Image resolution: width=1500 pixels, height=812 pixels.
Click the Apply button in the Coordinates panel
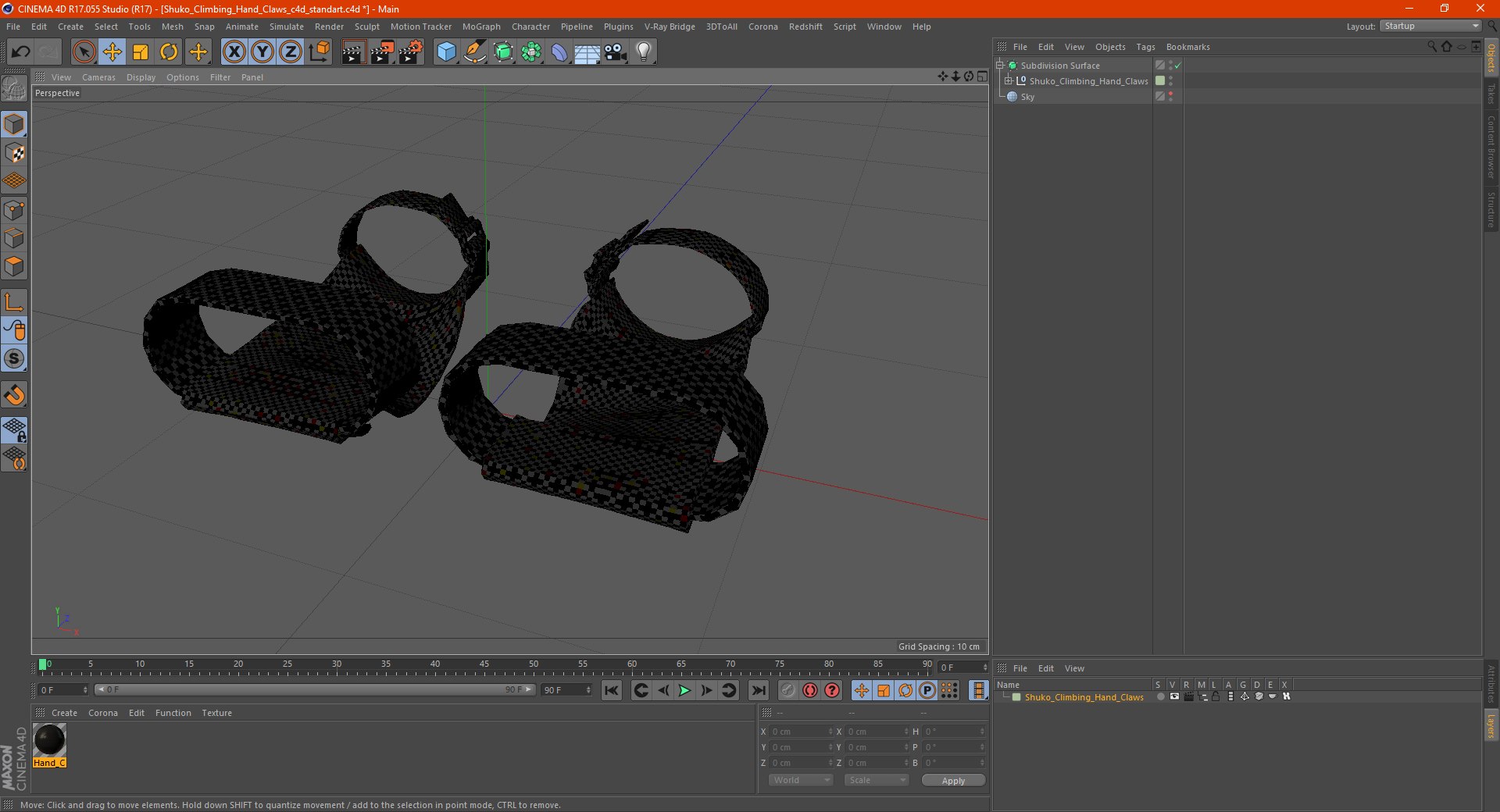953,780
